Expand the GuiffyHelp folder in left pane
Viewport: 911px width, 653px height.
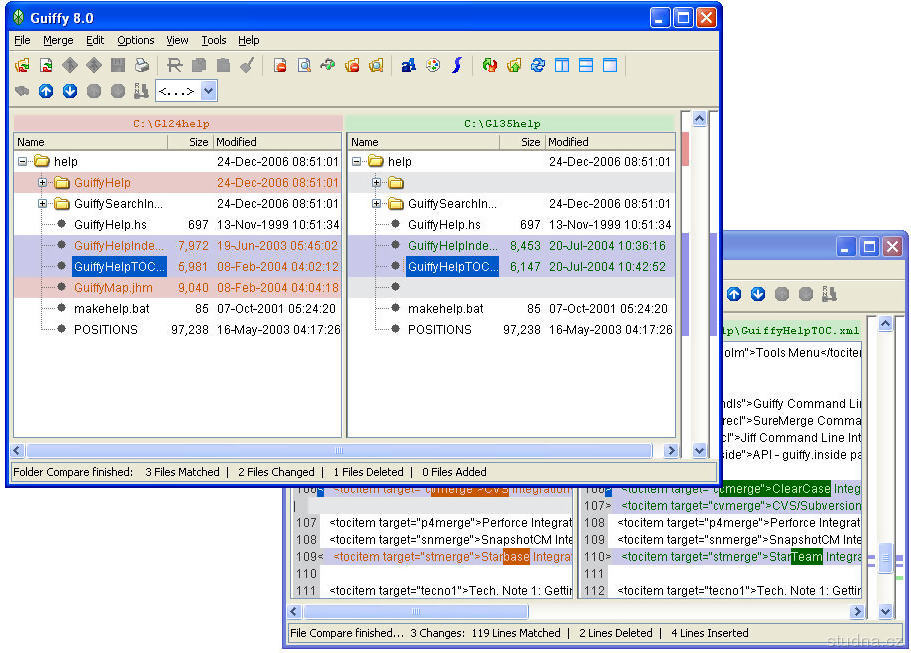[x=43, y=183]
